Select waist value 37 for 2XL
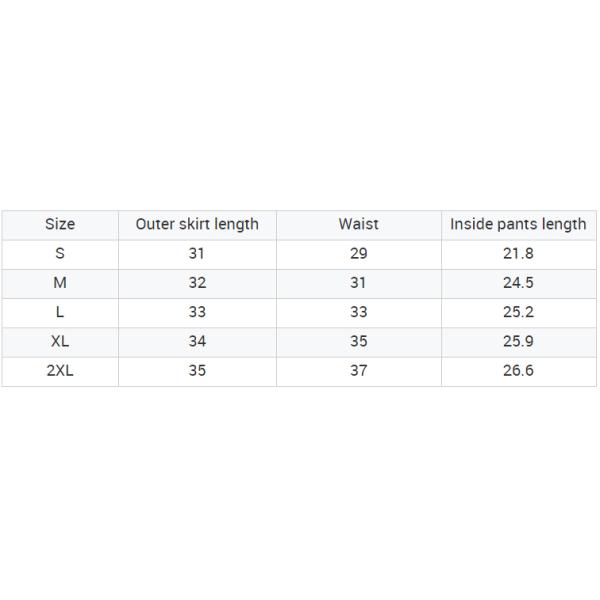Screen dimensions: 600x600 [358, 371]
